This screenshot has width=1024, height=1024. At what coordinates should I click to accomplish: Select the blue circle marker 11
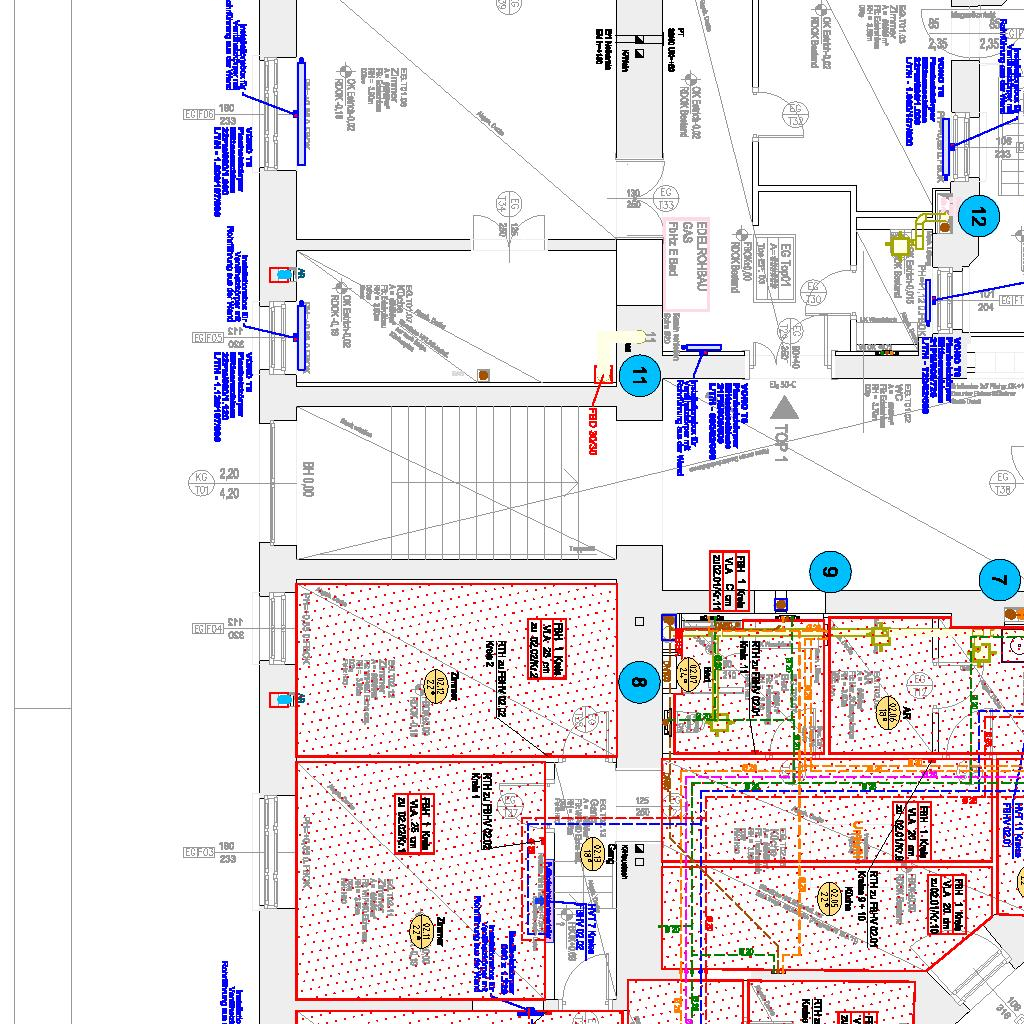(x=640, y=376)
